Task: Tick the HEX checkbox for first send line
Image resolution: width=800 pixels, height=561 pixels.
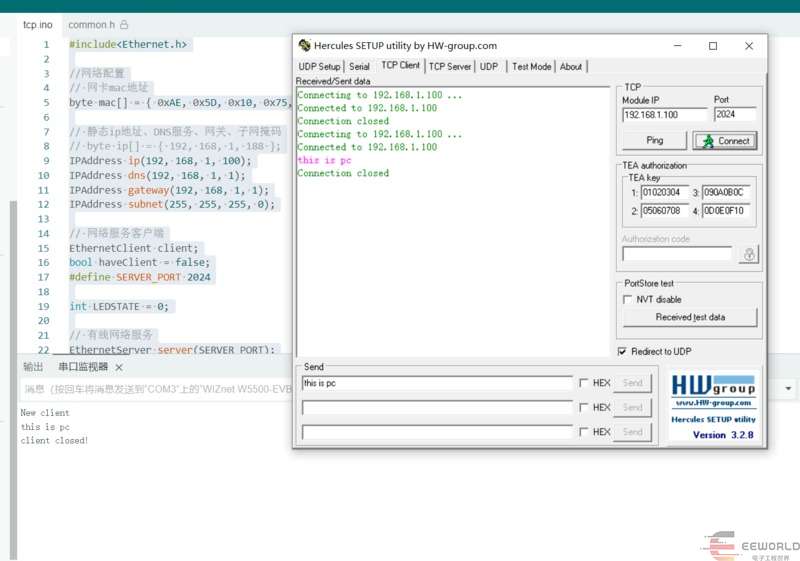Action: point(584,383)
